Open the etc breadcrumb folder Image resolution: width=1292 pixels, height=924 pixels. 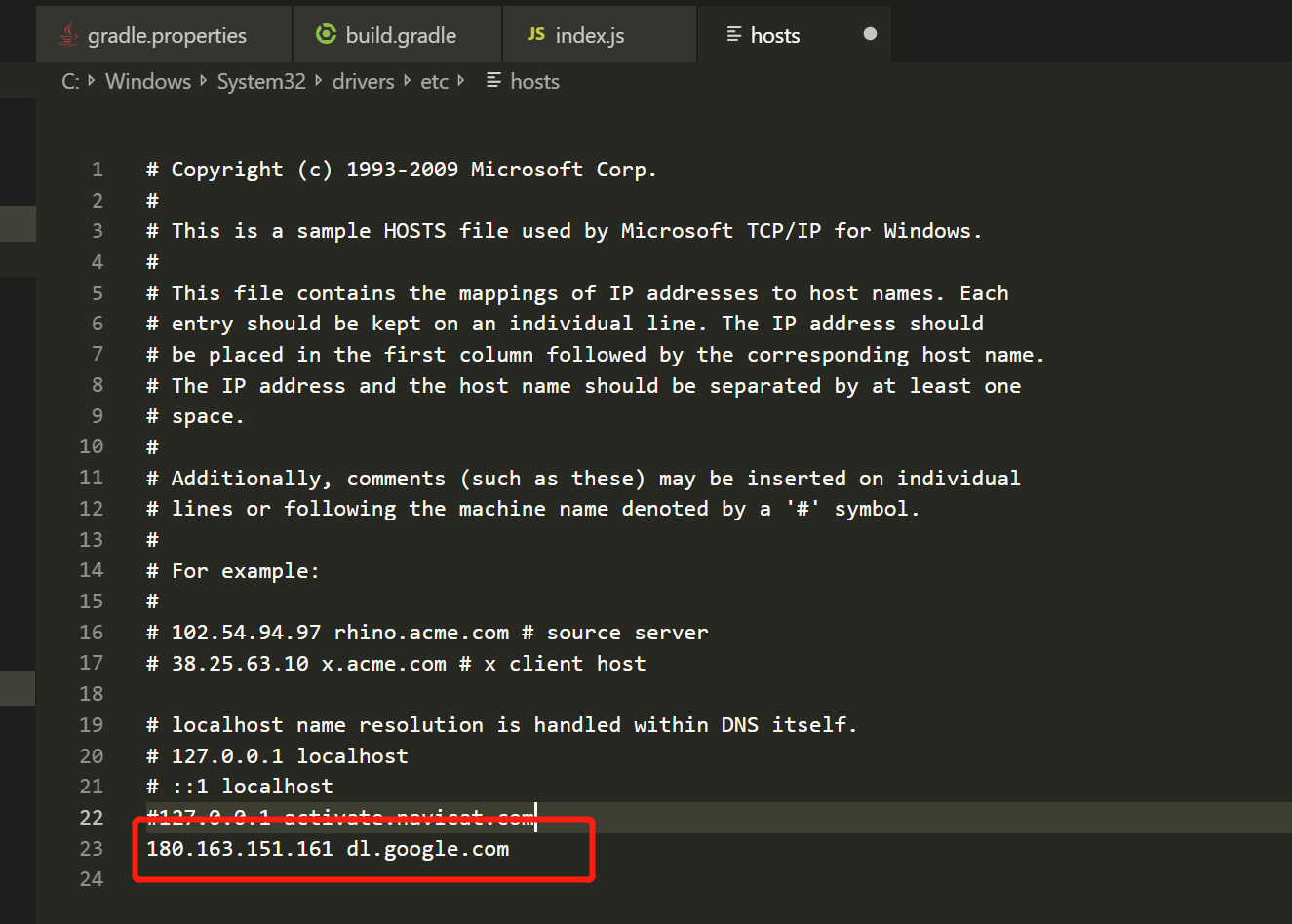click(435, 82)
